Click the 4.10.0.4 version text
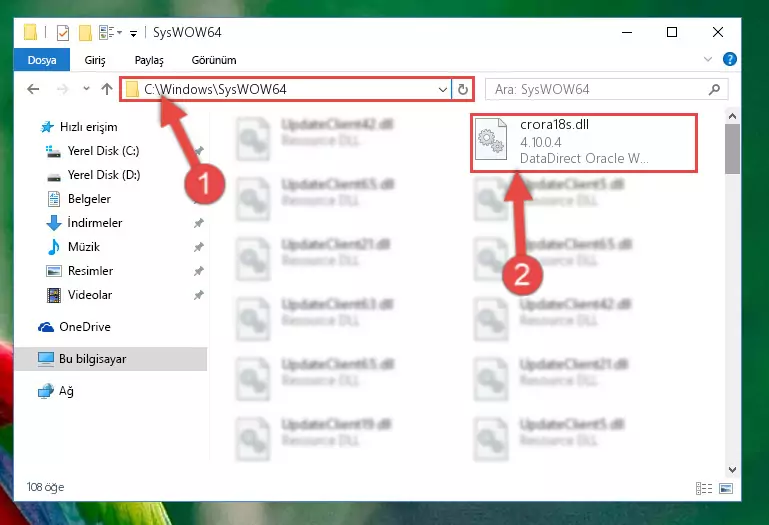This screenshot has width=769, height=525. coord(540,142)
